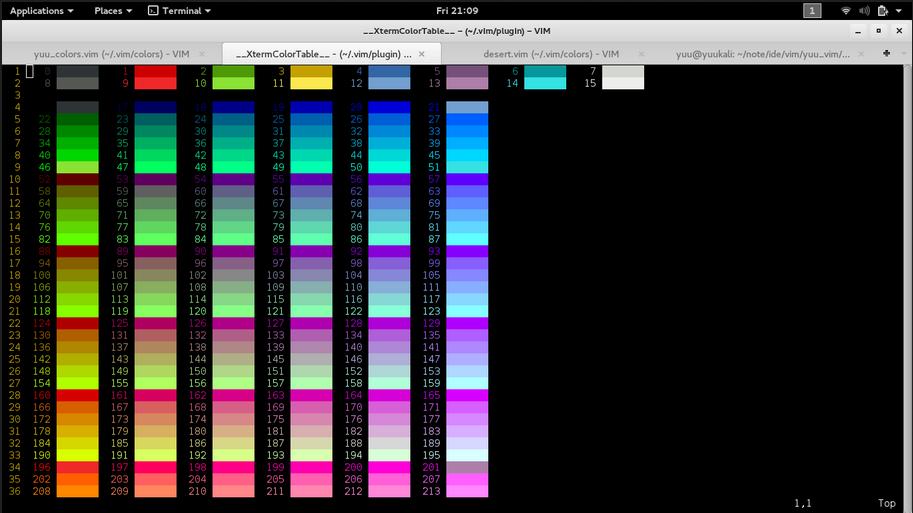Add a new terminal tab with plus icon
Viewport: 913px width, 513px height.
(886, 53)
